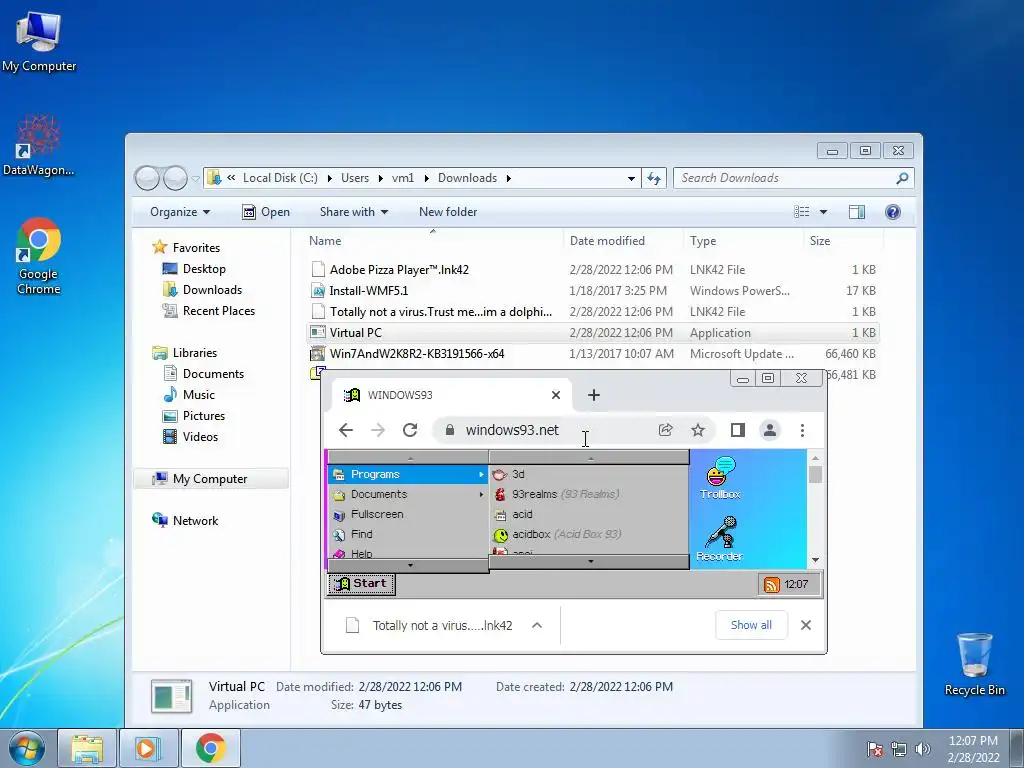Open Windows Explorer from taskbar
This screenshot has width=1024, height=768.
click(x=87, y=748)
